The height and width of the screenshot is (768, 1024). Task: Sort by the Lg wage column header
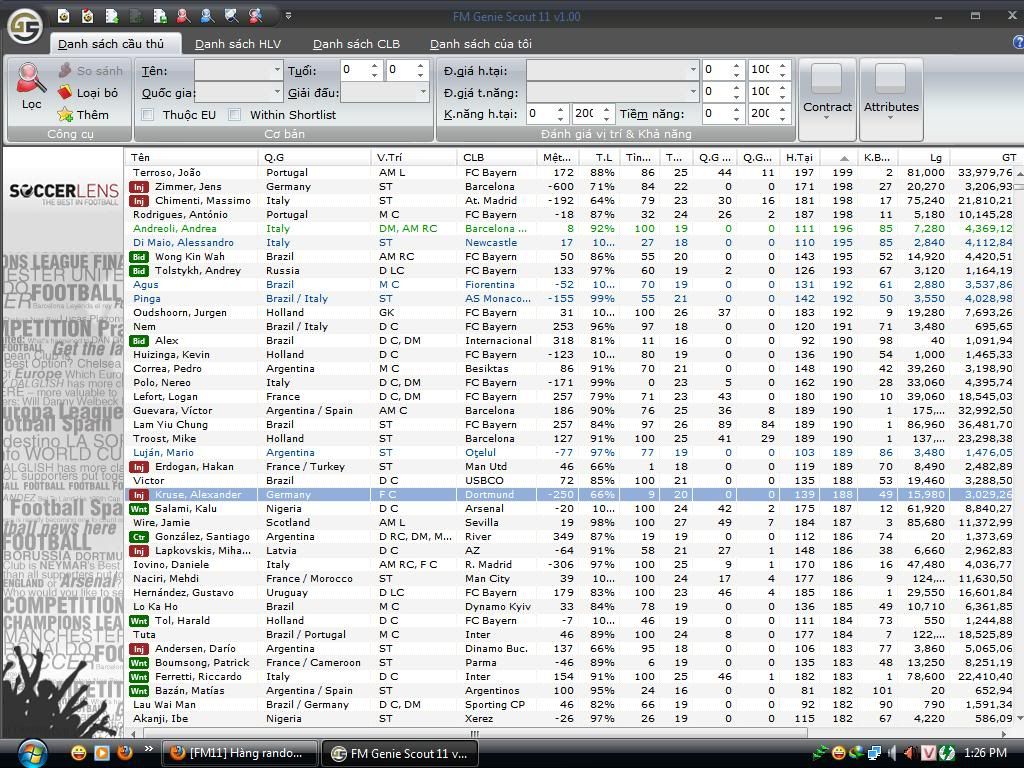pyautogui.click(x=924, y=157)
